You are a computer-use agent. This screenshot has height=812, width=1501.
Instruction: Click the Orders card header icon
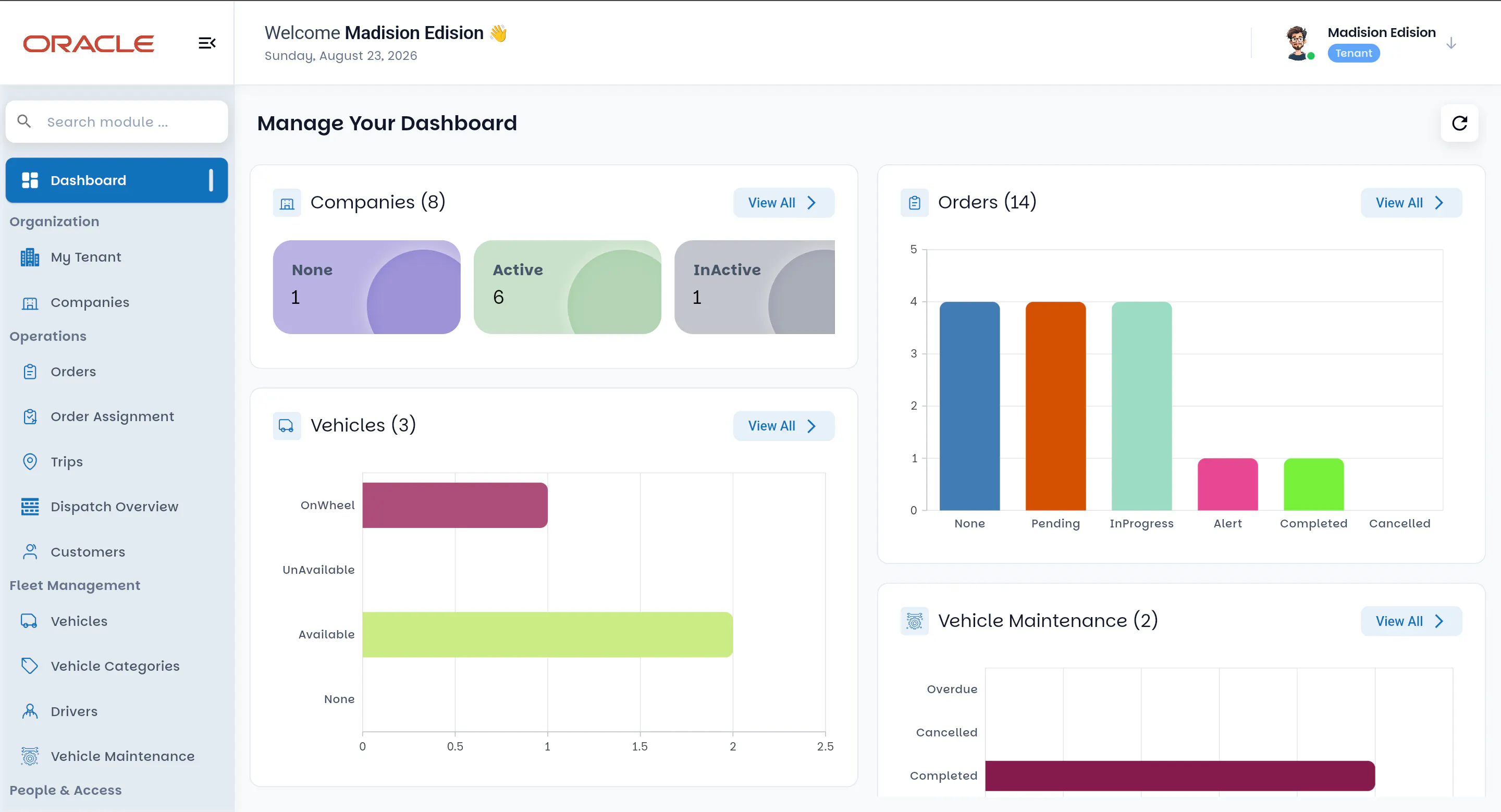coord(914,203)
